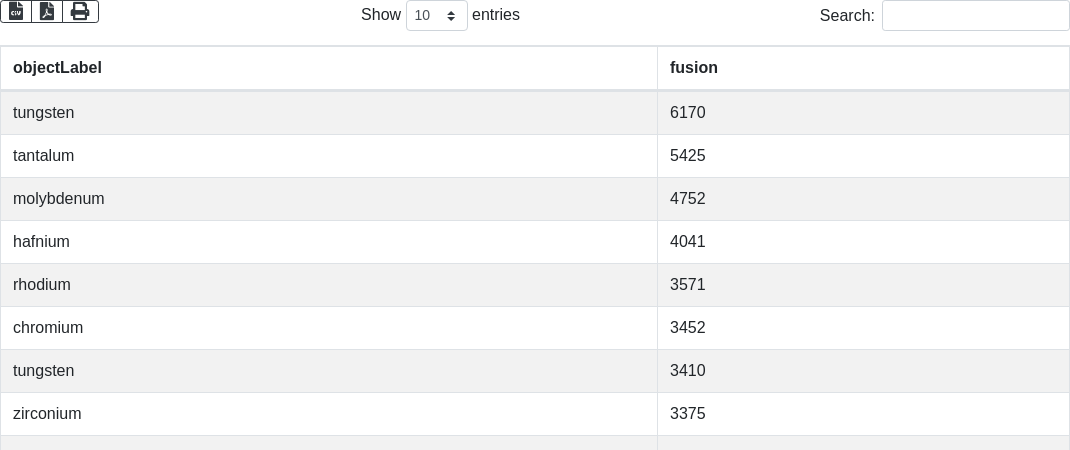
Task: Click the 3571 fusion value
Action: tap(688, 285)
